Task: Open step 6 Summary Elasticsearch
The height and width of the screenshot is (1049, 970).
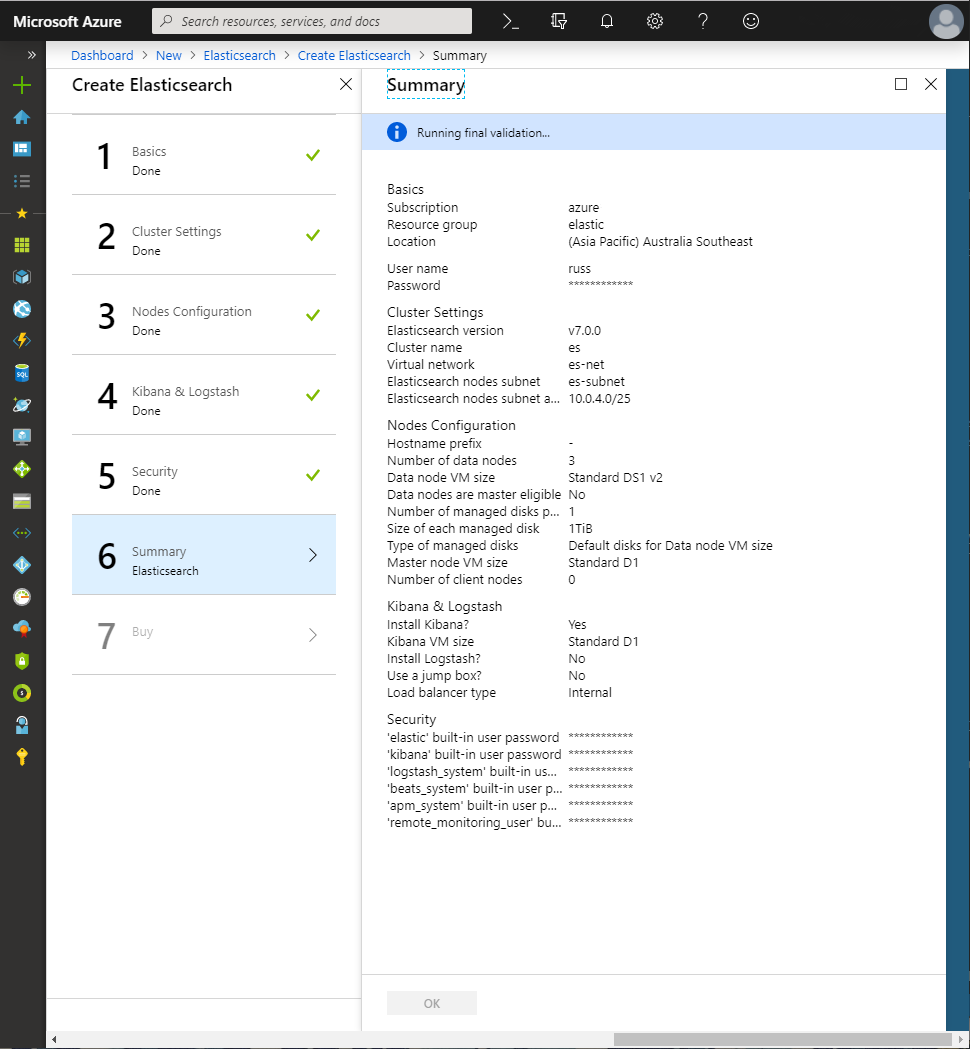Action: [x=204, y=555]
